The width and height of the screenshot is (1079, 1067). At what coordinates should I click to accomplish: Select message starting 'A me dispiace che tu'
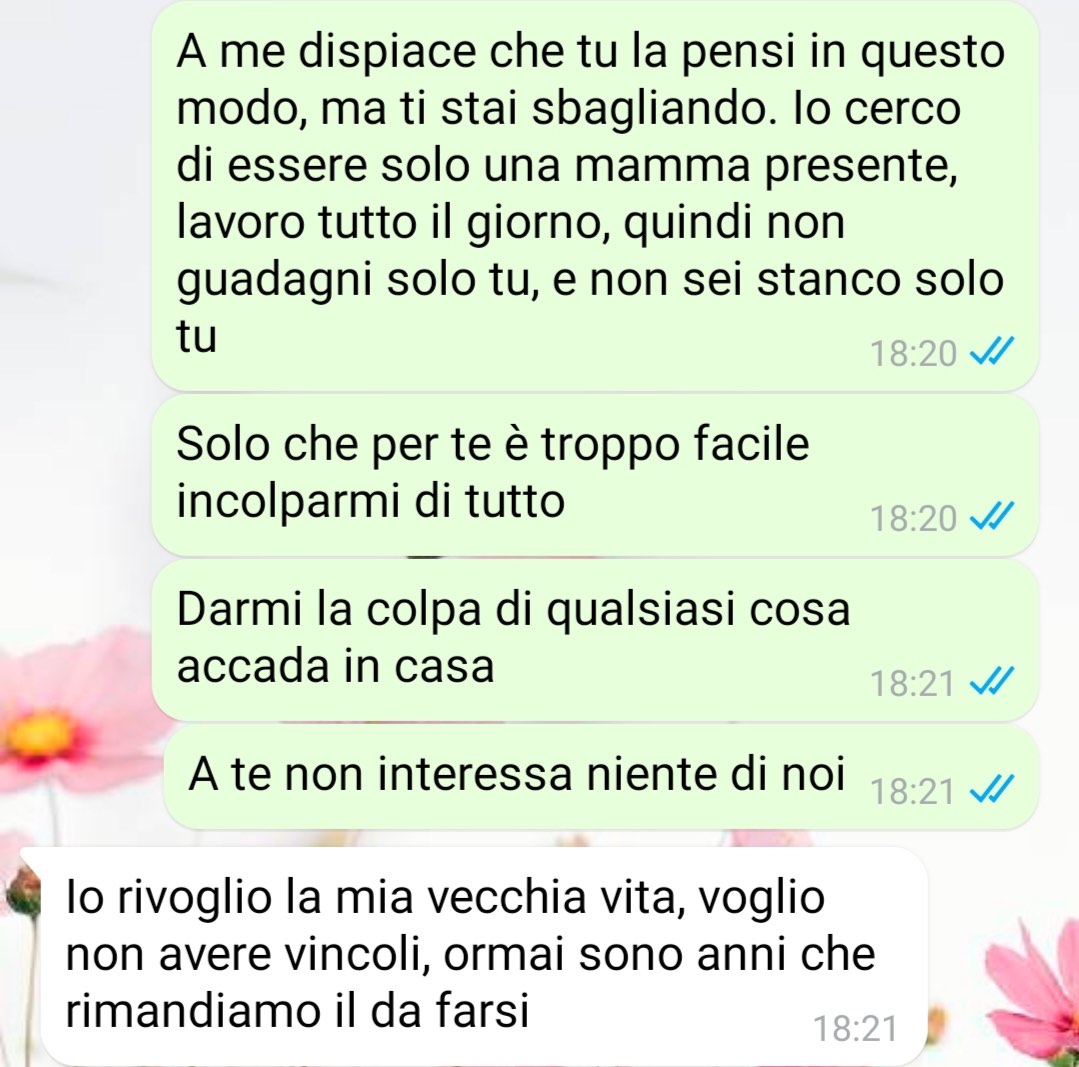point(595,195)
